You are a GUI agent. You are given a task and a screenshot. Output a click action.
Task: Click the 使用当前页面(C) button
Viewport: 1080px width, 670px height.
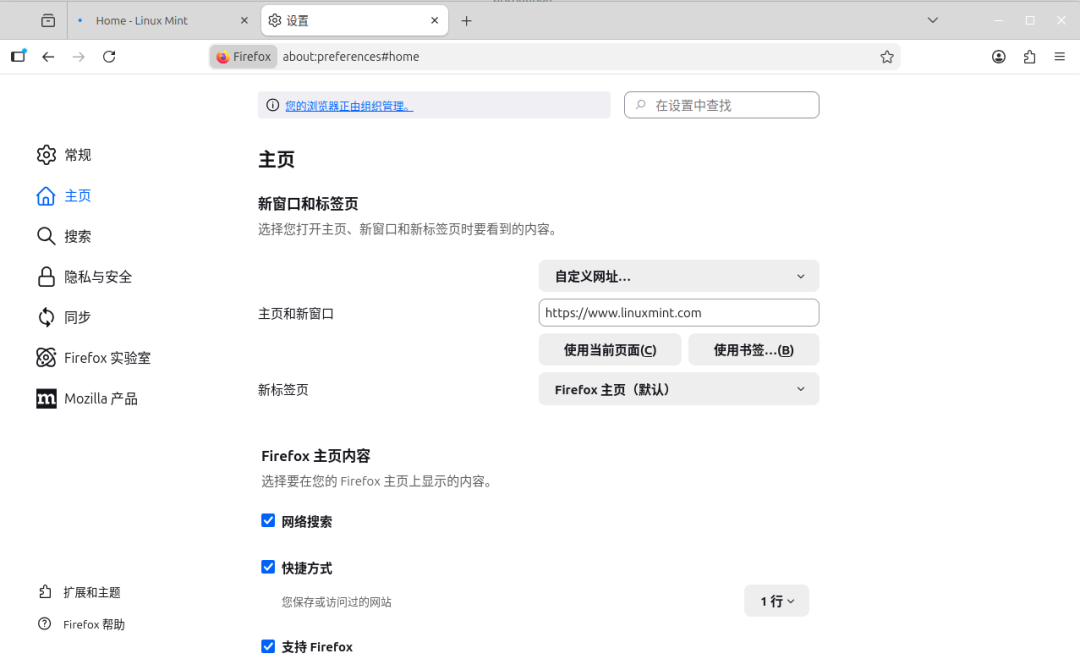pyautogui.click(x=610, y=350)
